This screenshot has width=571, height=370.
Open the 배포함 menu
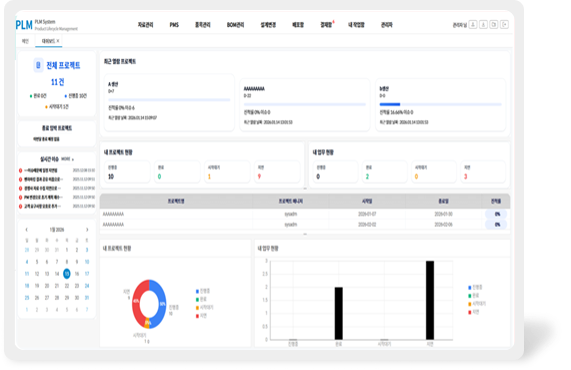pyautogui.click(x=298, y=25)
